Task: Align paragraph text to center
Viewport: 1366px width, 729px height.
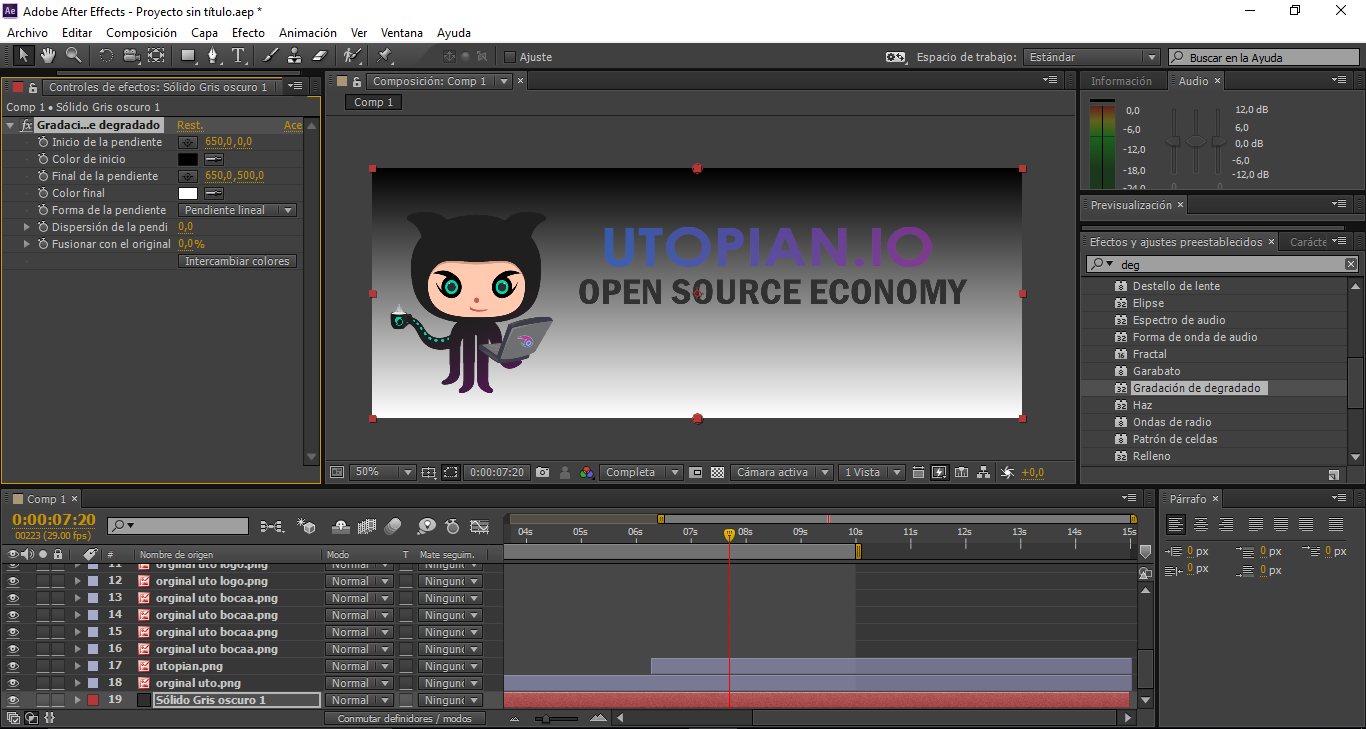Action: 1200,524
